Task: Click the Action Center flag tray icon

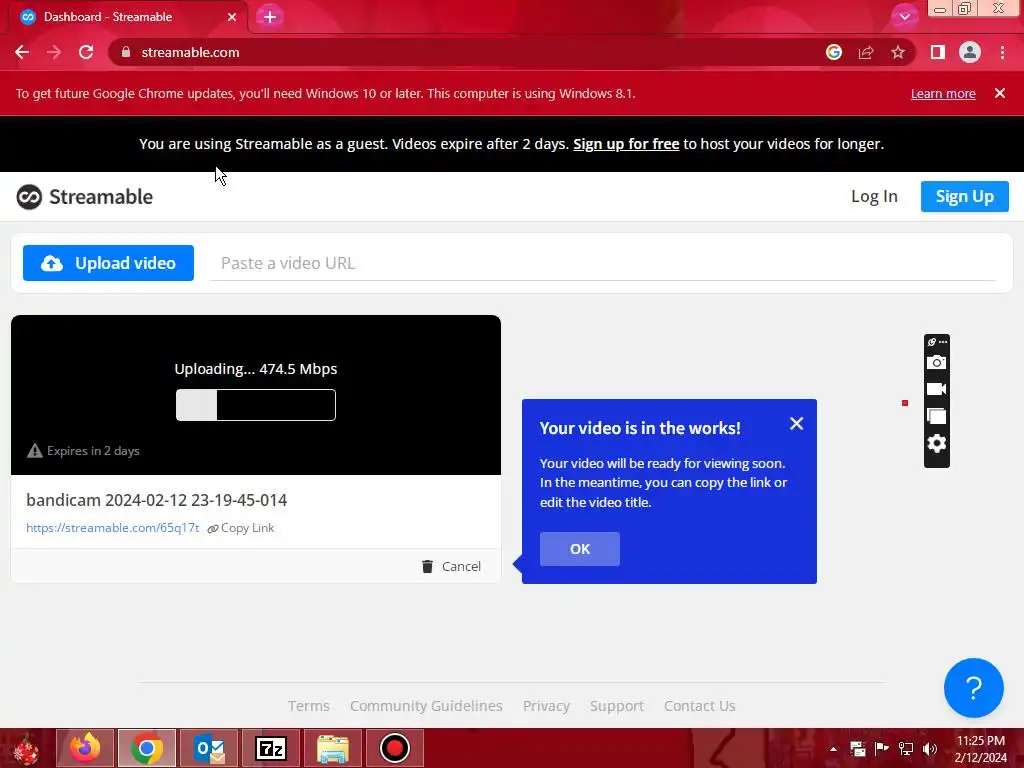Action: click(882, 748)
